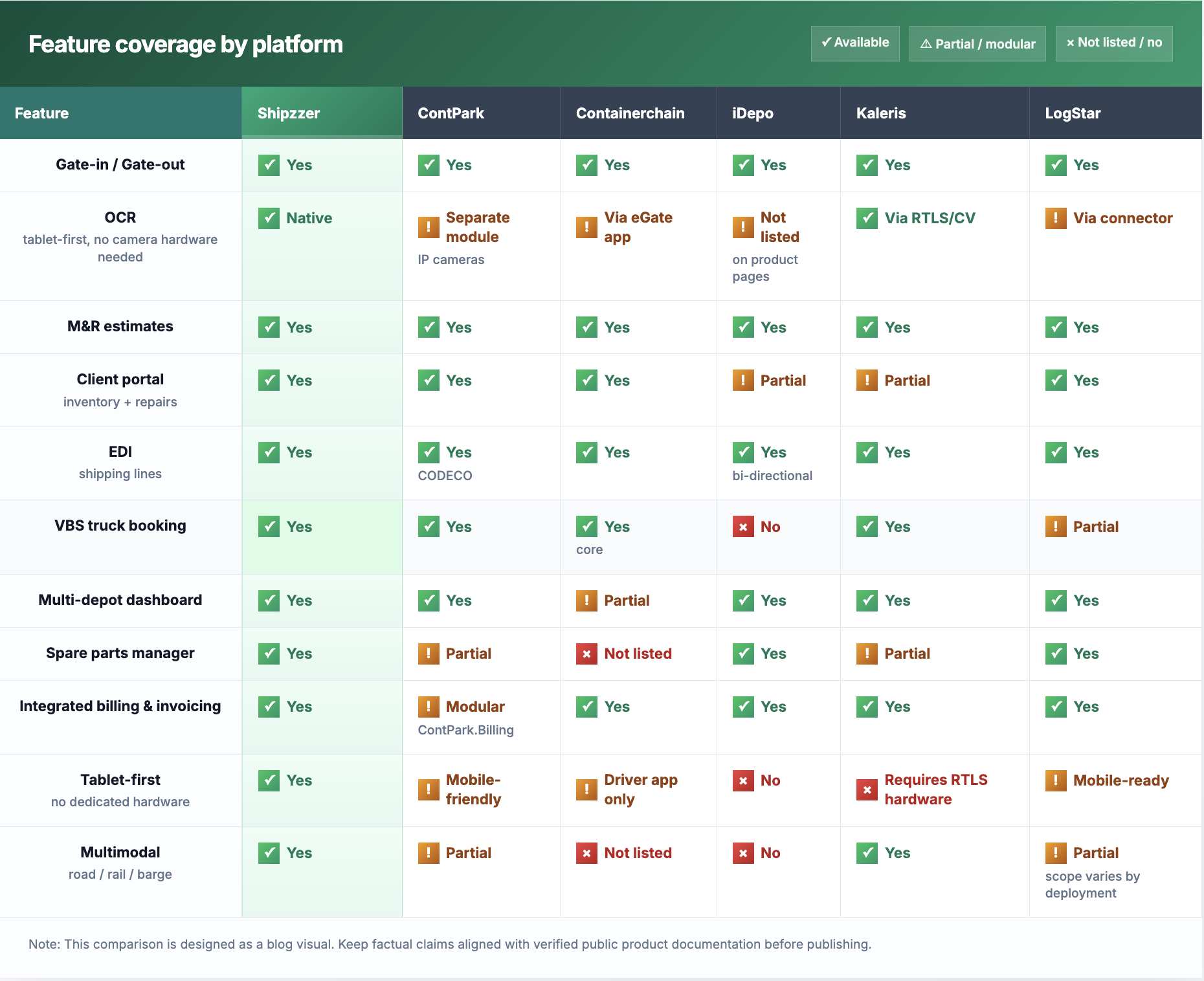This screenshot has height=981, width=1204.
Task: Click the Feature coverage by platform title
Action: point(186,44)
